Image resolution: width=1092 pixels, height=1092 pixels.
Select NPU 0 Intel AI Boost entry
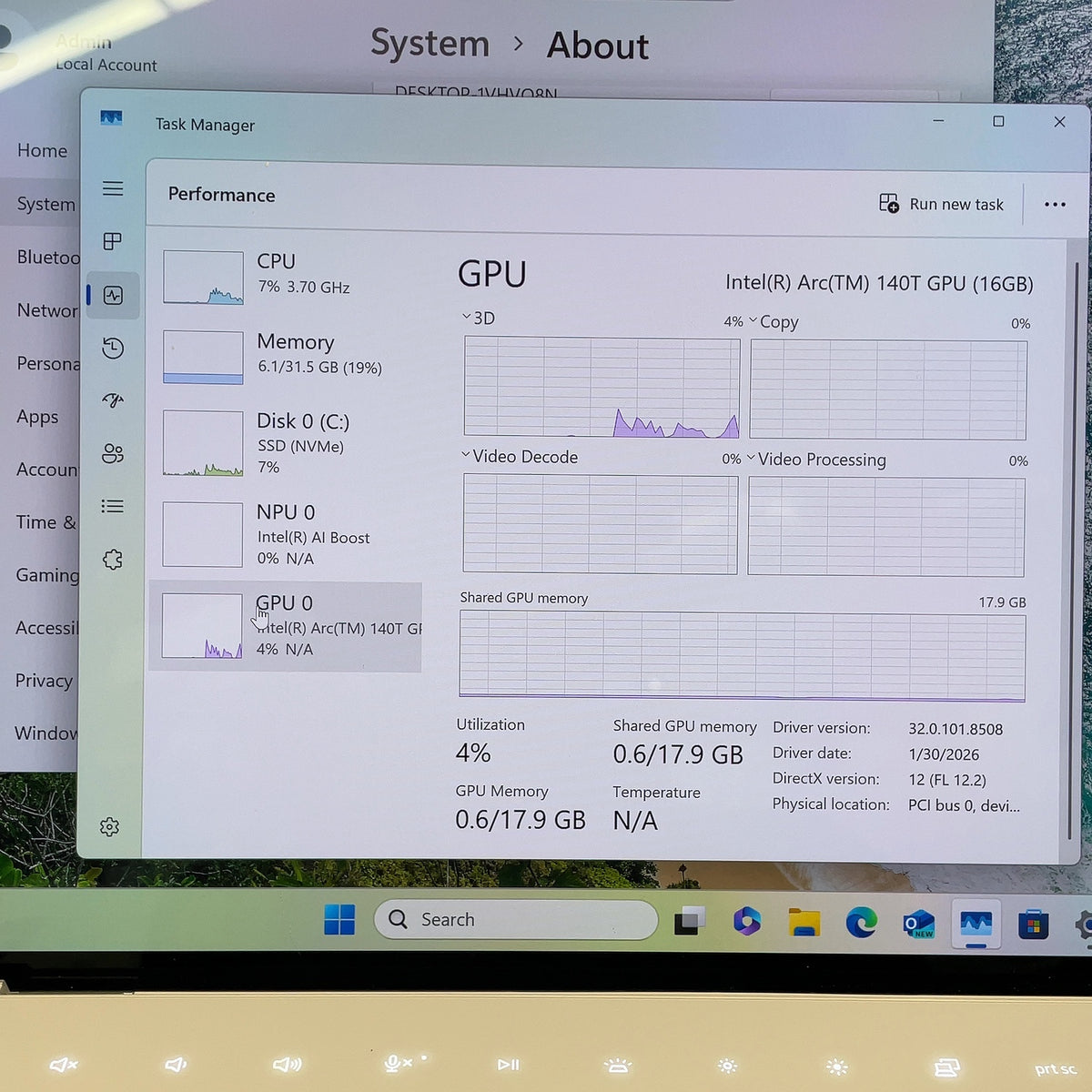287,534
